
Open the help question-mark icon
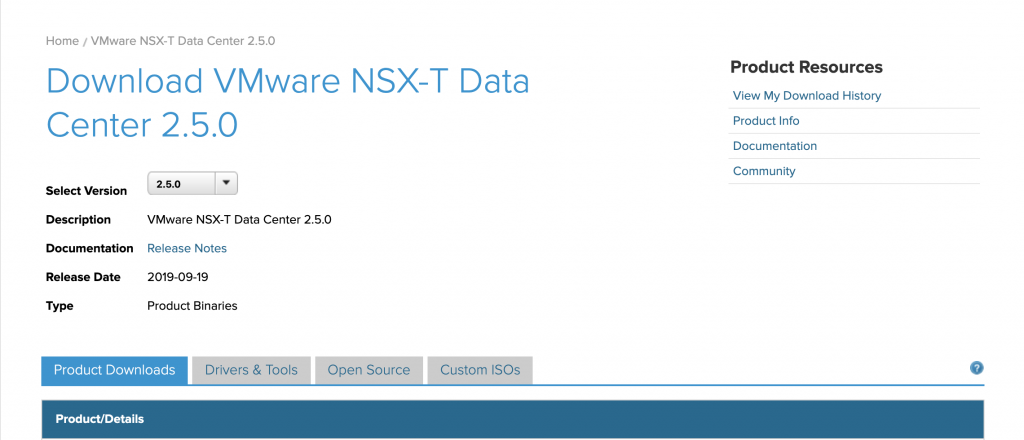(x=976, y=368)
